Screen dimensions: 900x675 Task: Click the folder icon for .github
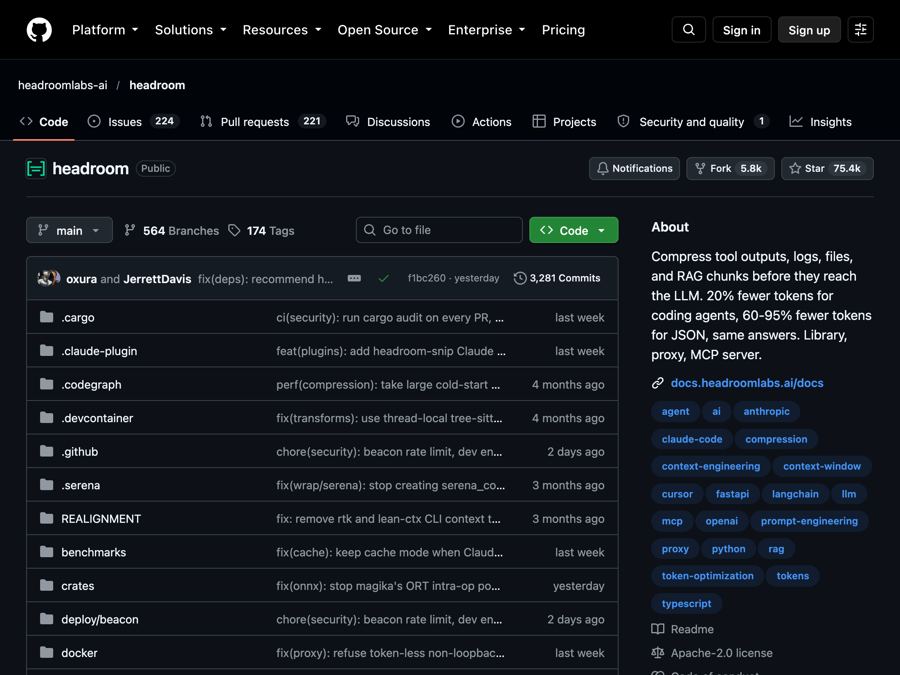click(46, 451)
